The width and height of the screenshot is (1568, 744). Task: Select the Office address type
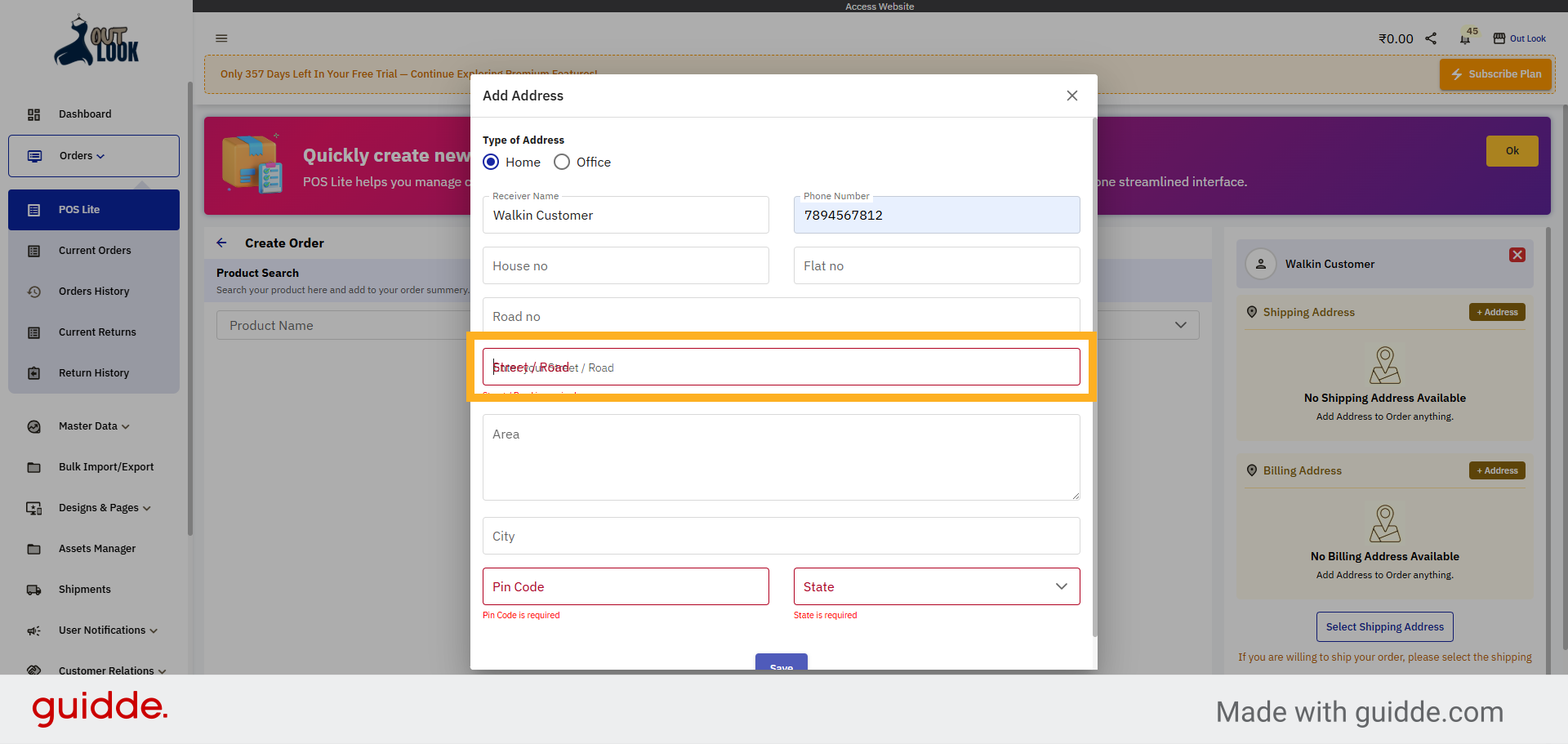[562, 162]
